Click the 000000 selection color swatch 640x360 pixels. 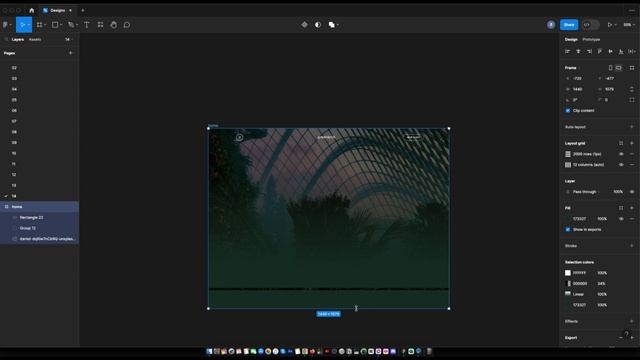click(x=568, y=283)
